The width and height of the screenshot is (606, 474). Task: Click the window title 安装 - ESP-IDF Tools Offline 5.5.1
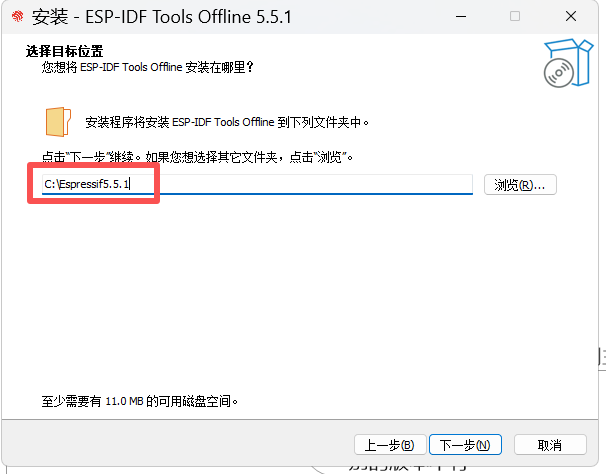[x=162, y=17]
